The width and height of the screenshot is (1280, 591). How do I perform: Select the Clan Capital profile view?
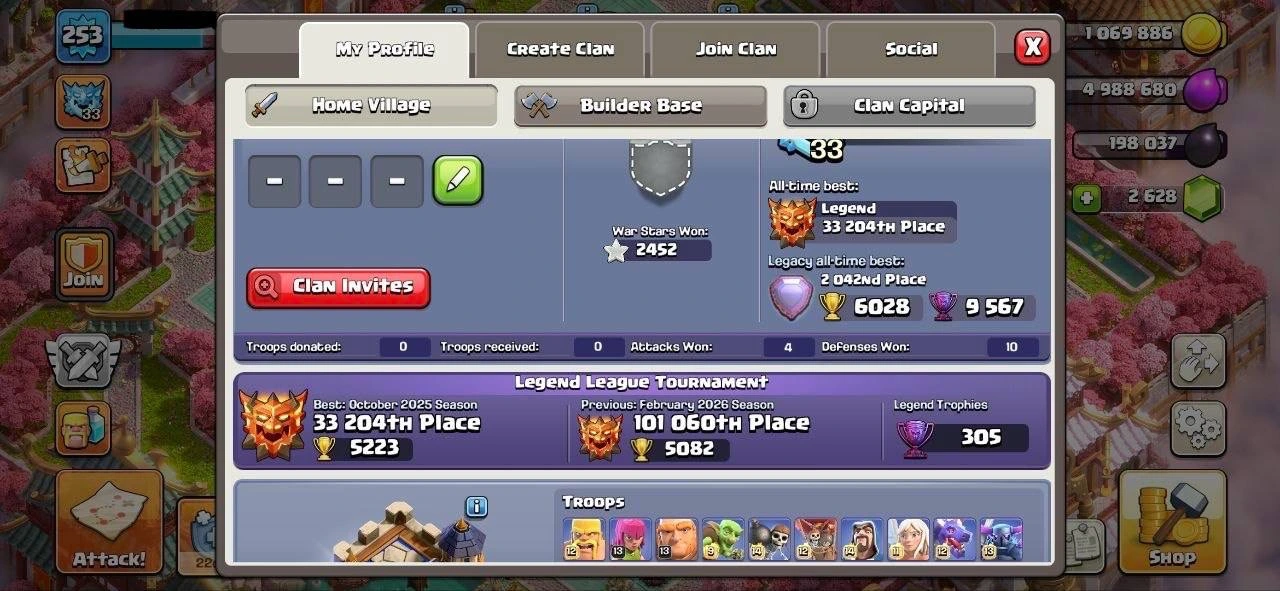click(909, 106)
